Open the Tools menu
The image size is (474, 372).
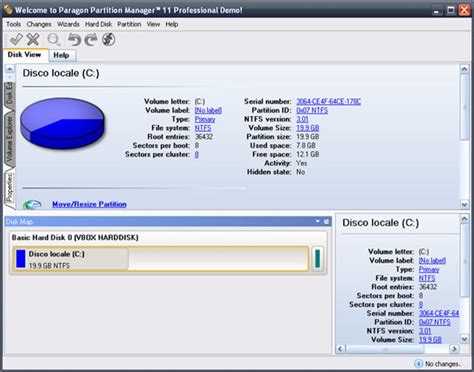(13, 24)
